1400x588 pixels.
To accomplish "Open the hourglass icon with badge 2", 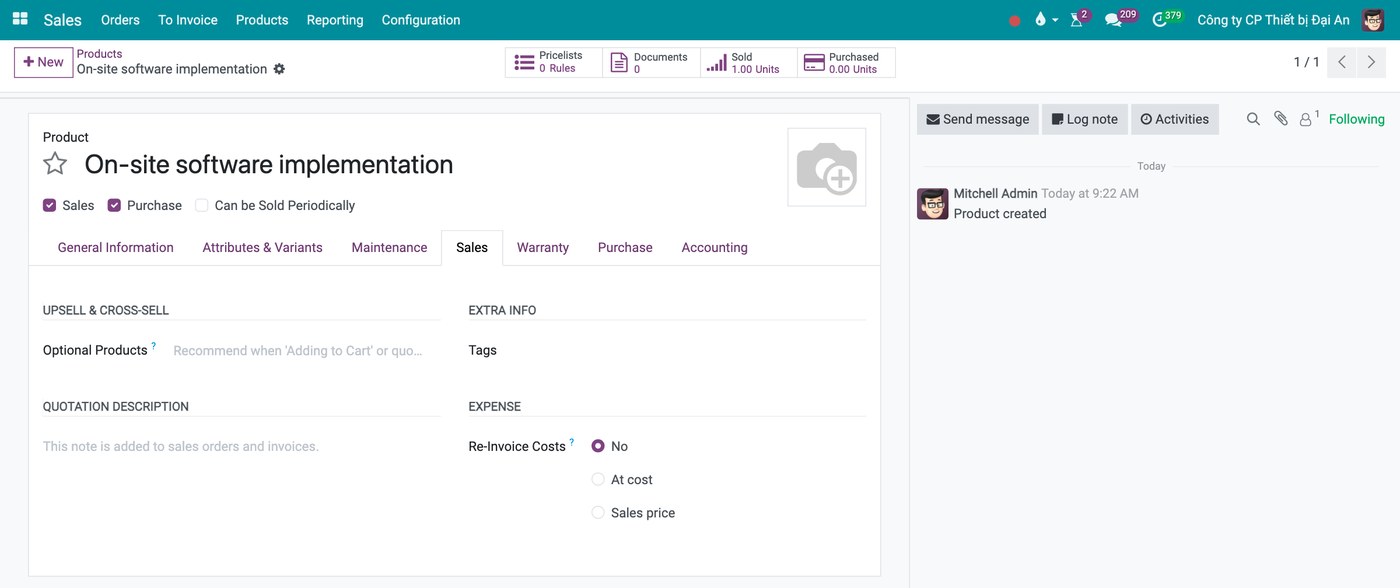I will click(x=1078, y=19).
